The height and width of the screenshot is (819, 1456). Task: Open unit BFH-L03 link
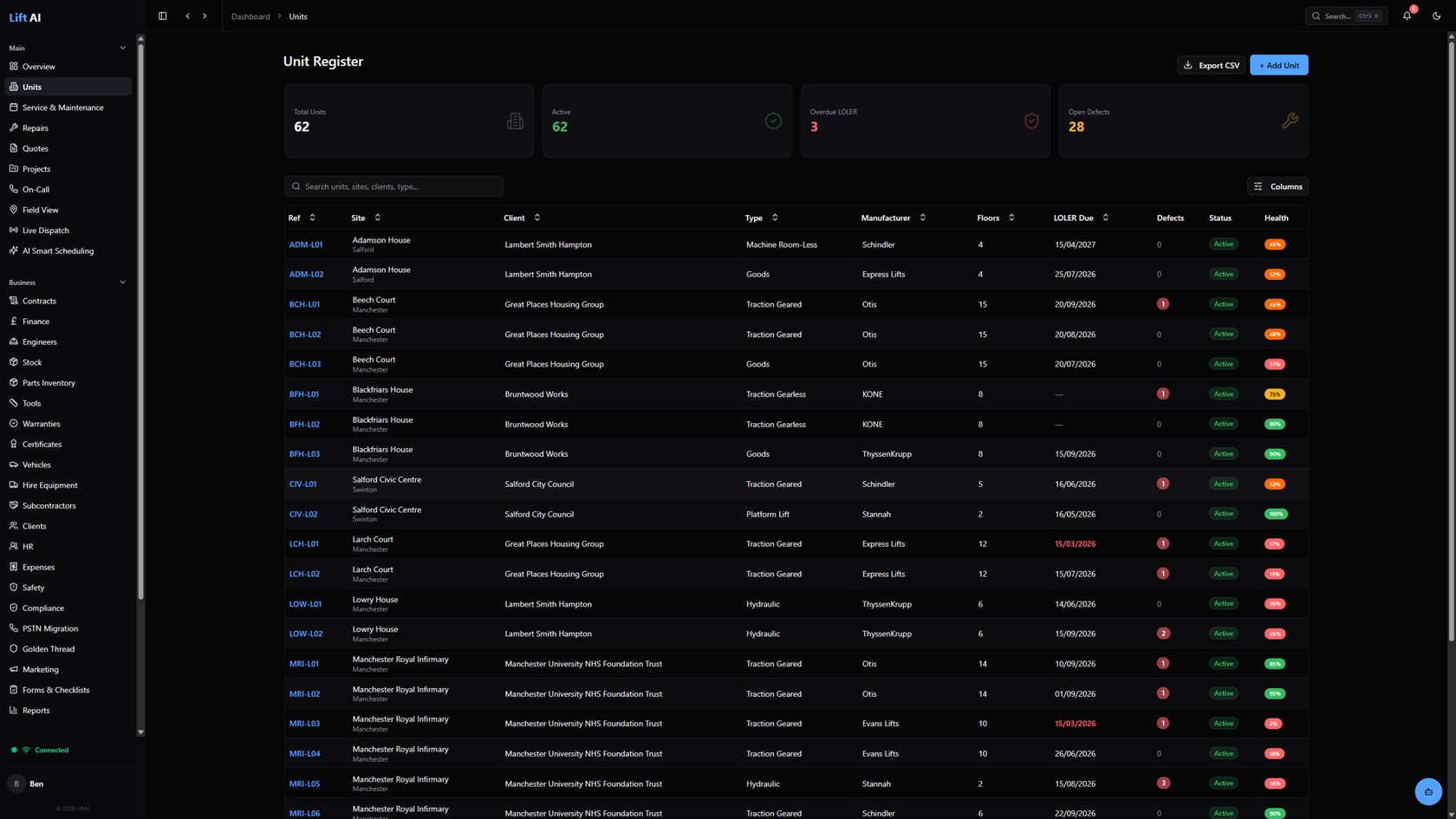(304, 454)
